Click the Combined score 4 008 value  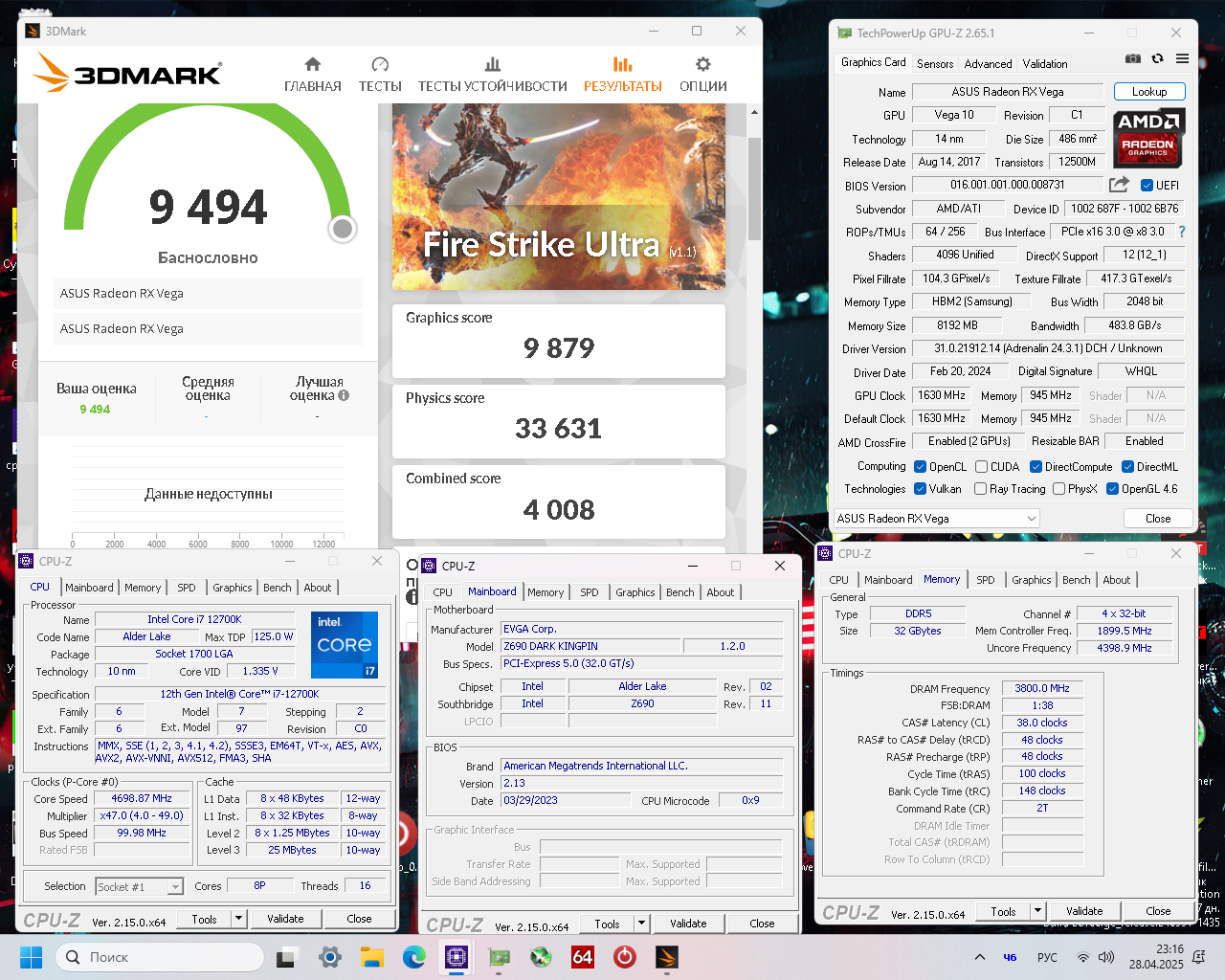(559, 510)
